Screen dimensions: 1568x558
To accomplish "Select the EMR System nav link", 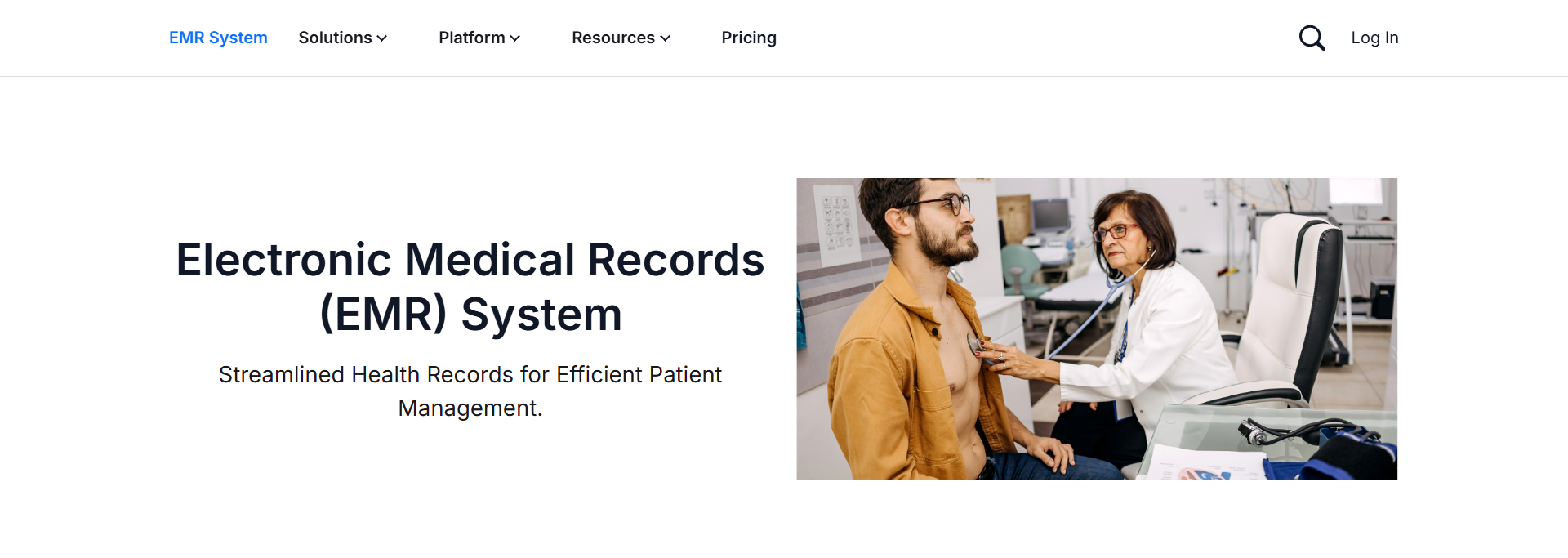I will click(218, 38).
